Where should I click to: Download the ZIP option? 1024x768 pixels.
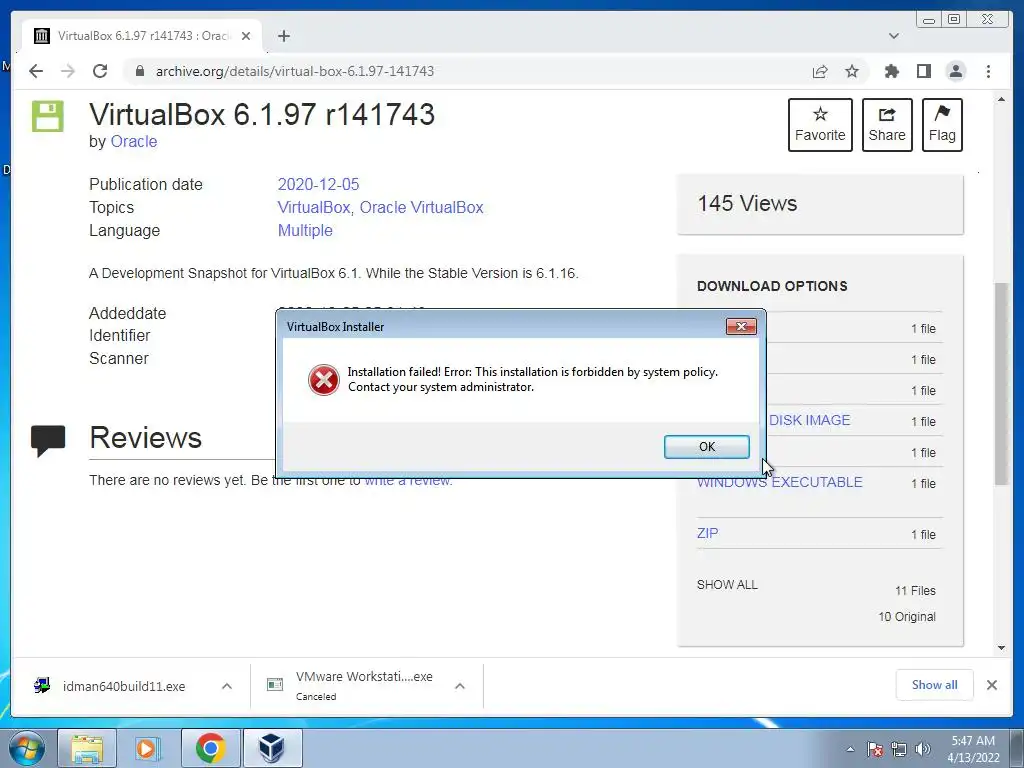pos(707,534)
